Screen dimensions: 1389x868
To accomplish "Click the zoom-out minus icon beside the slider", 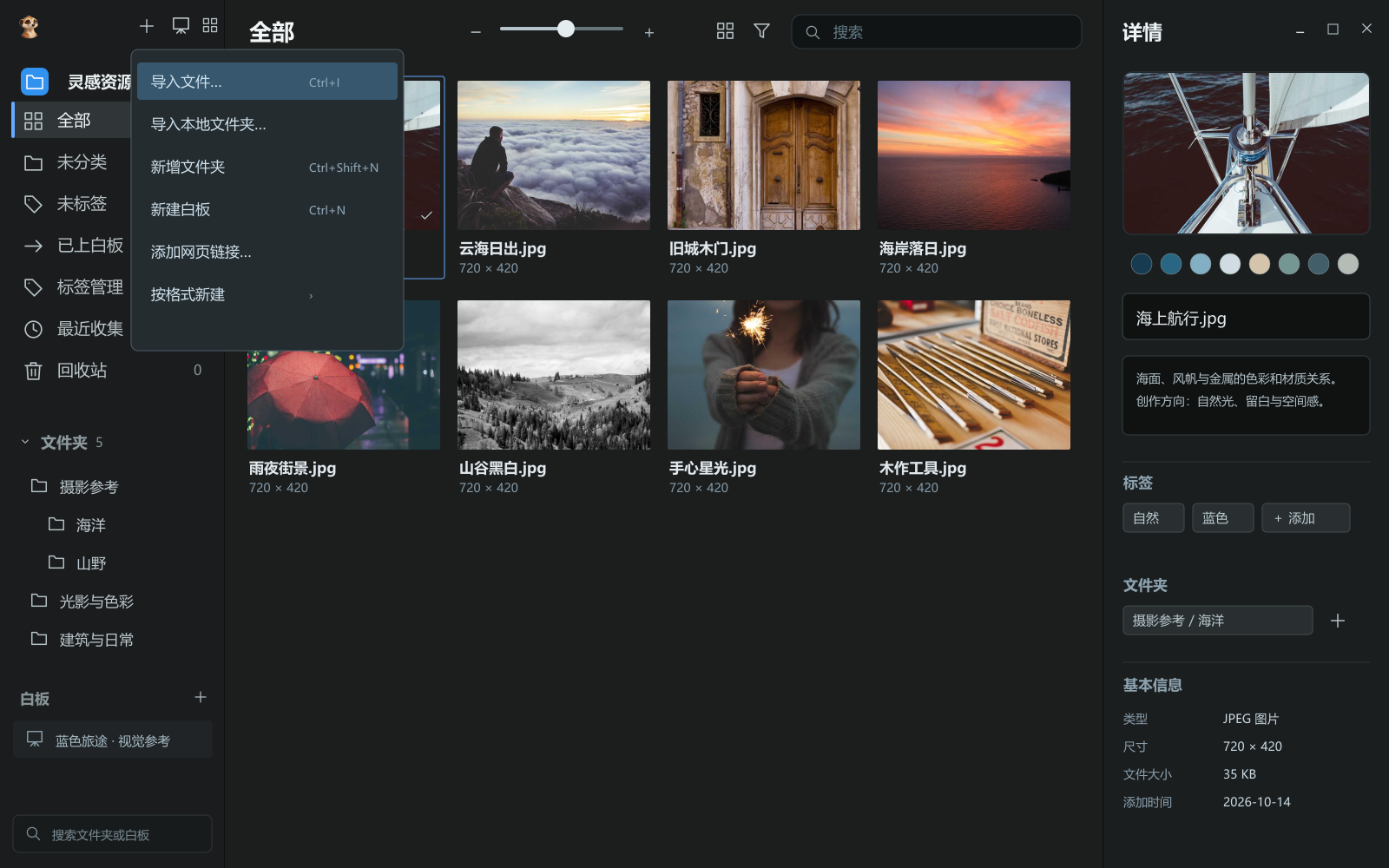I will (476, 32).
